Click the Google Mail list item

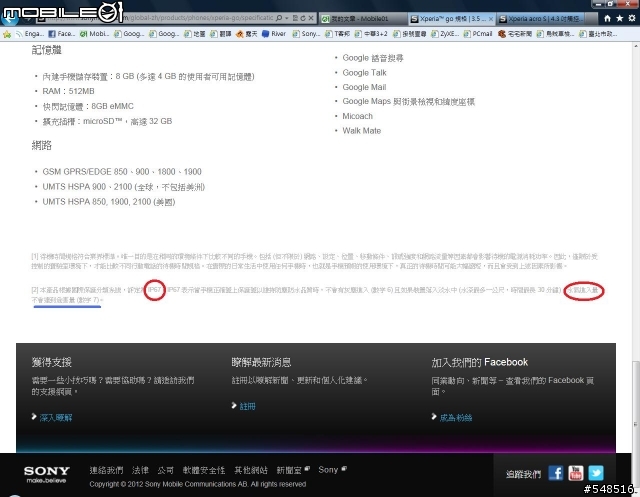click(364, 87)
